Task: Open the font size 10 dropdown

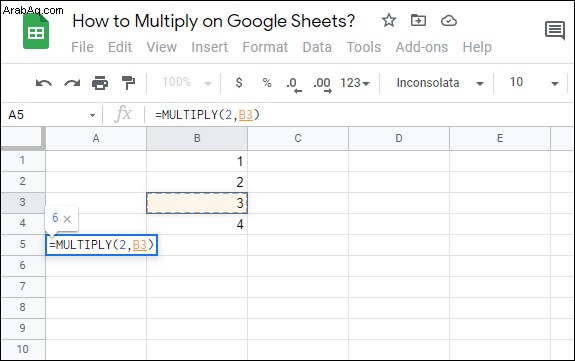Action: pos(534,83)
